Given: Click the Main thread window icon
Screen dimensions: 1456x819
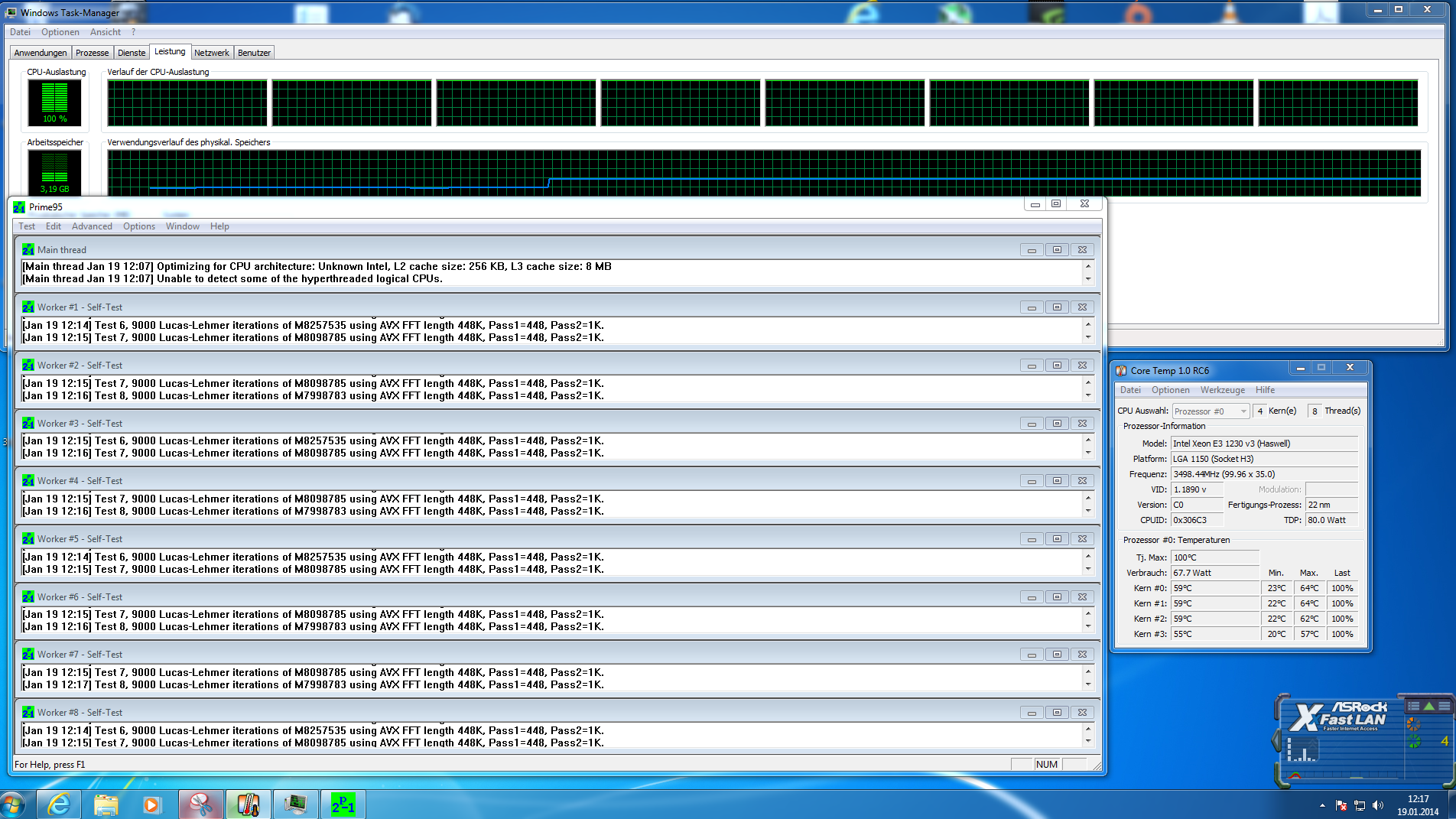Looking at the screenshot, I should tap(28, 250).
